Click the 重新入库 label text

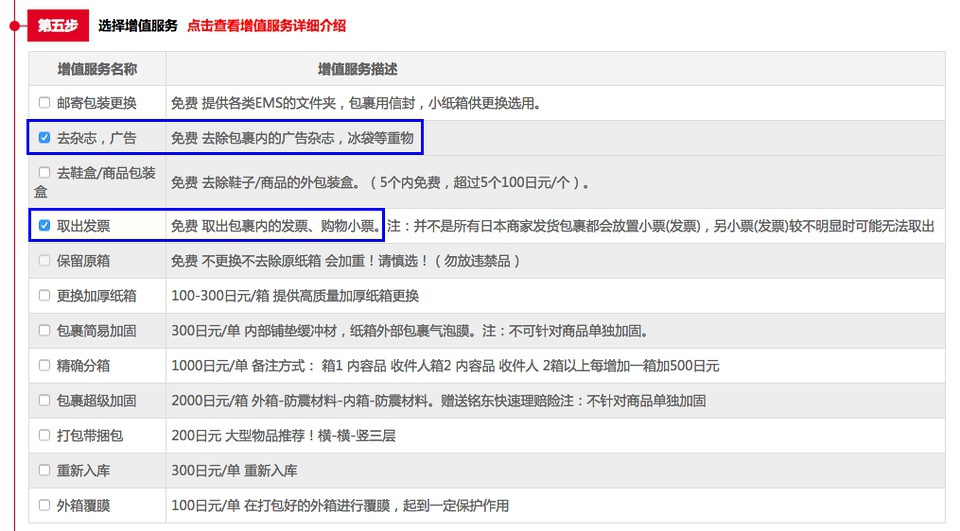coord(83,470)
